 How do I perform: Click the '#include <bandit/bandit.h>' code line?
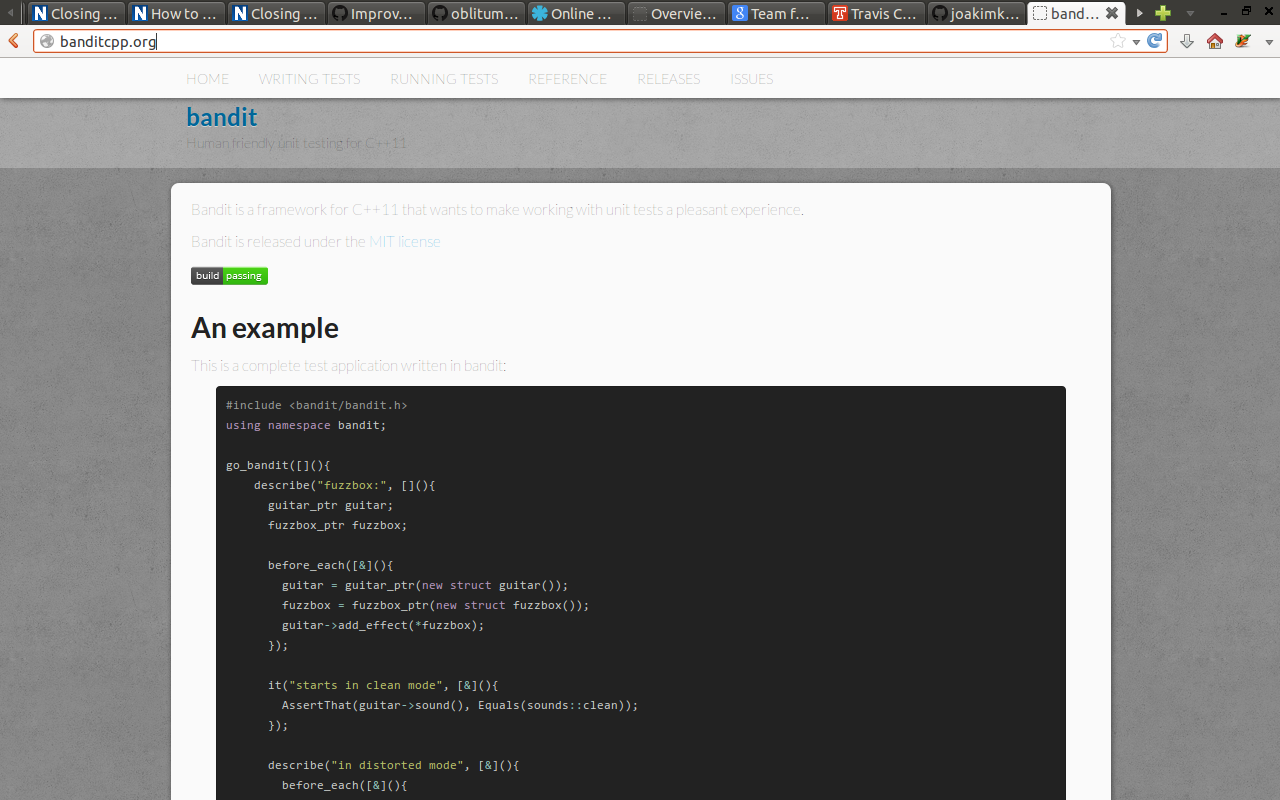(317, 405)
